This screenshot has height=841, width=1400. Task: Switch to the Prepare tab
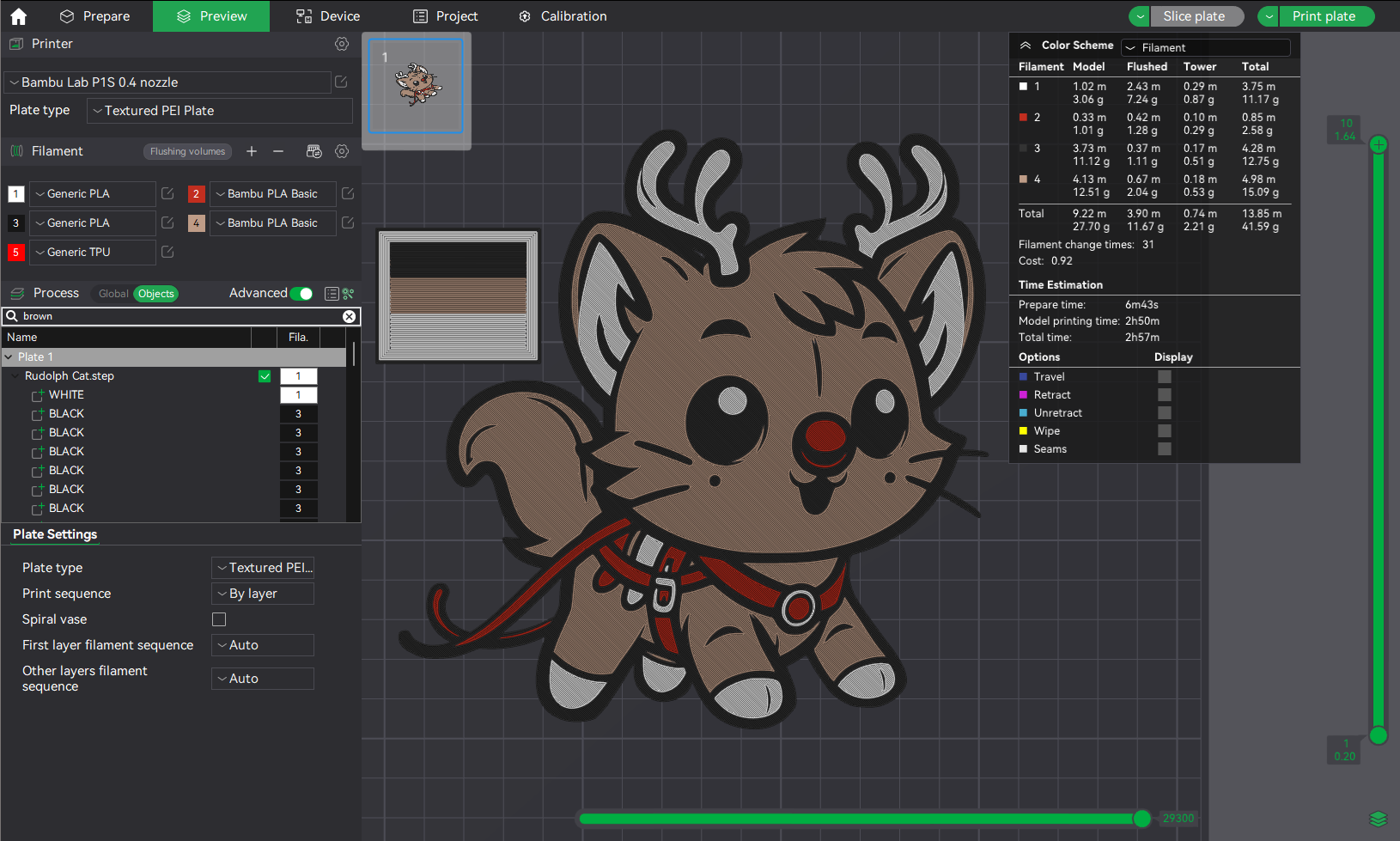coord(94,16)
